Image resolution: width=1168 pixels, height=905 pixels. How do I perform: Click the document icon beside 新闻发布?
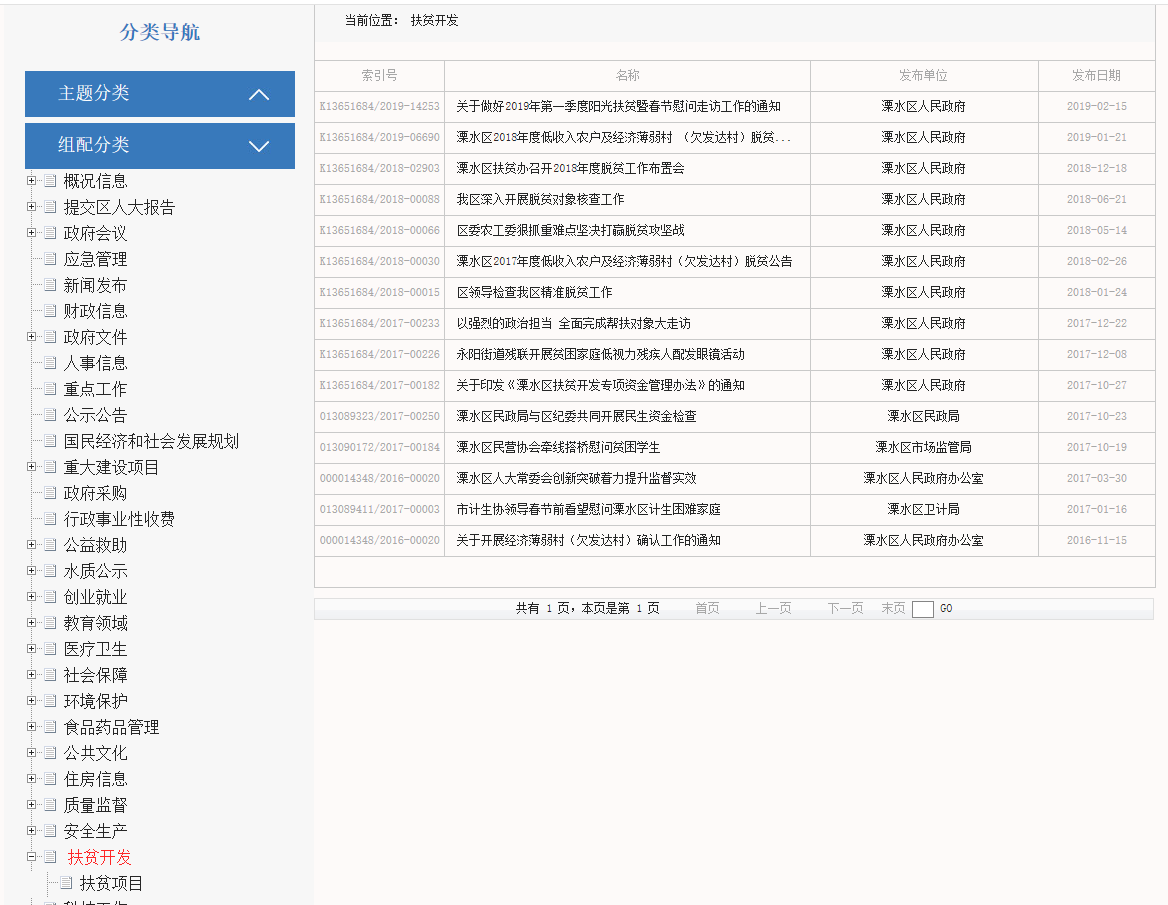pos(50,285)
